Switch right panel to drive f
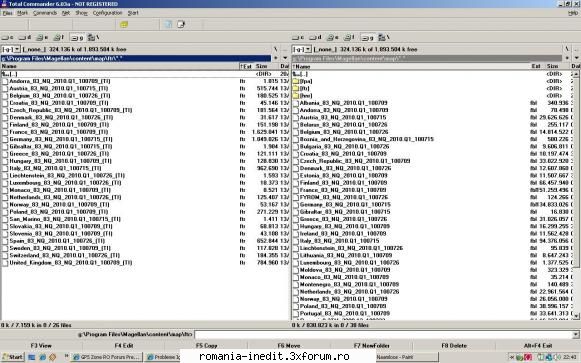 (x=349, y=37)
